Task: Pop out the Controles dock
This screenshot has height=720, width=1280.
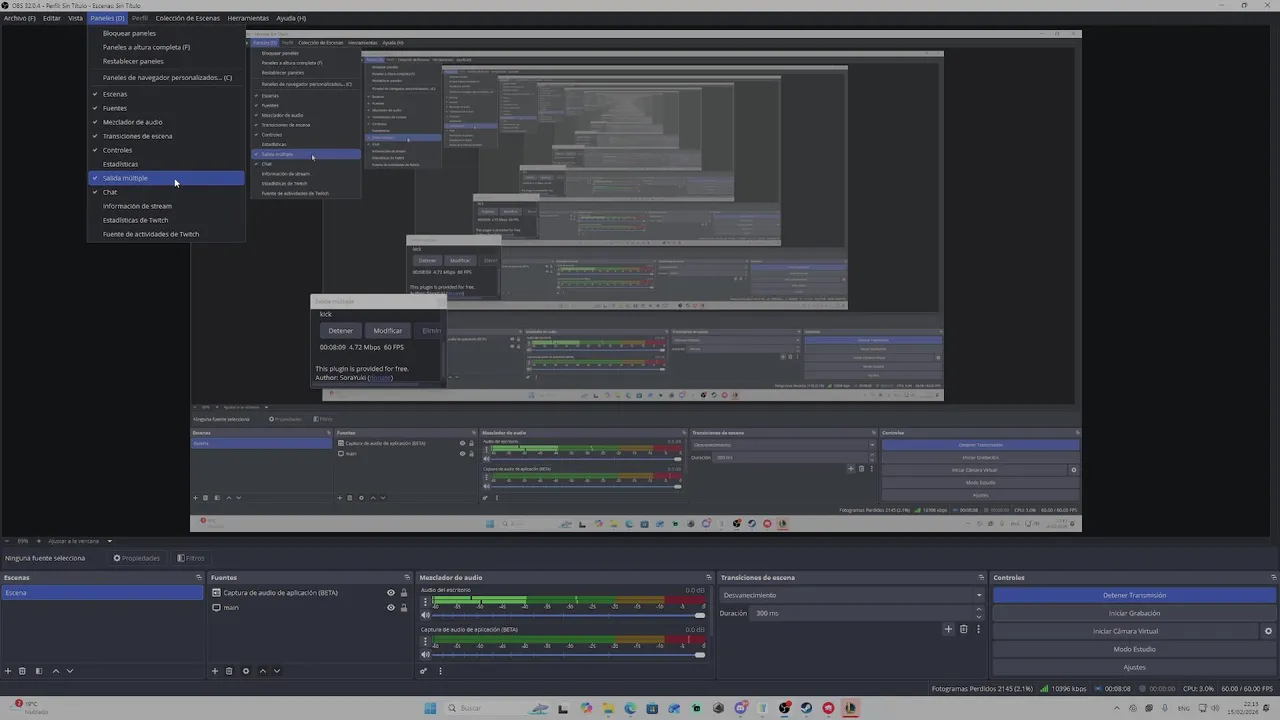Action: (x=1273, y=577)
